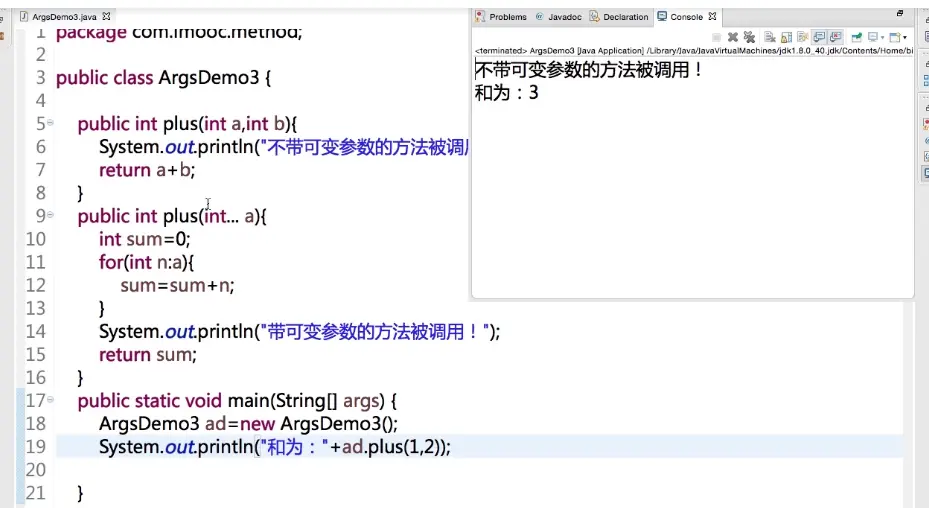Select the ArgsDemo3.java editor tab

point(64,17)
